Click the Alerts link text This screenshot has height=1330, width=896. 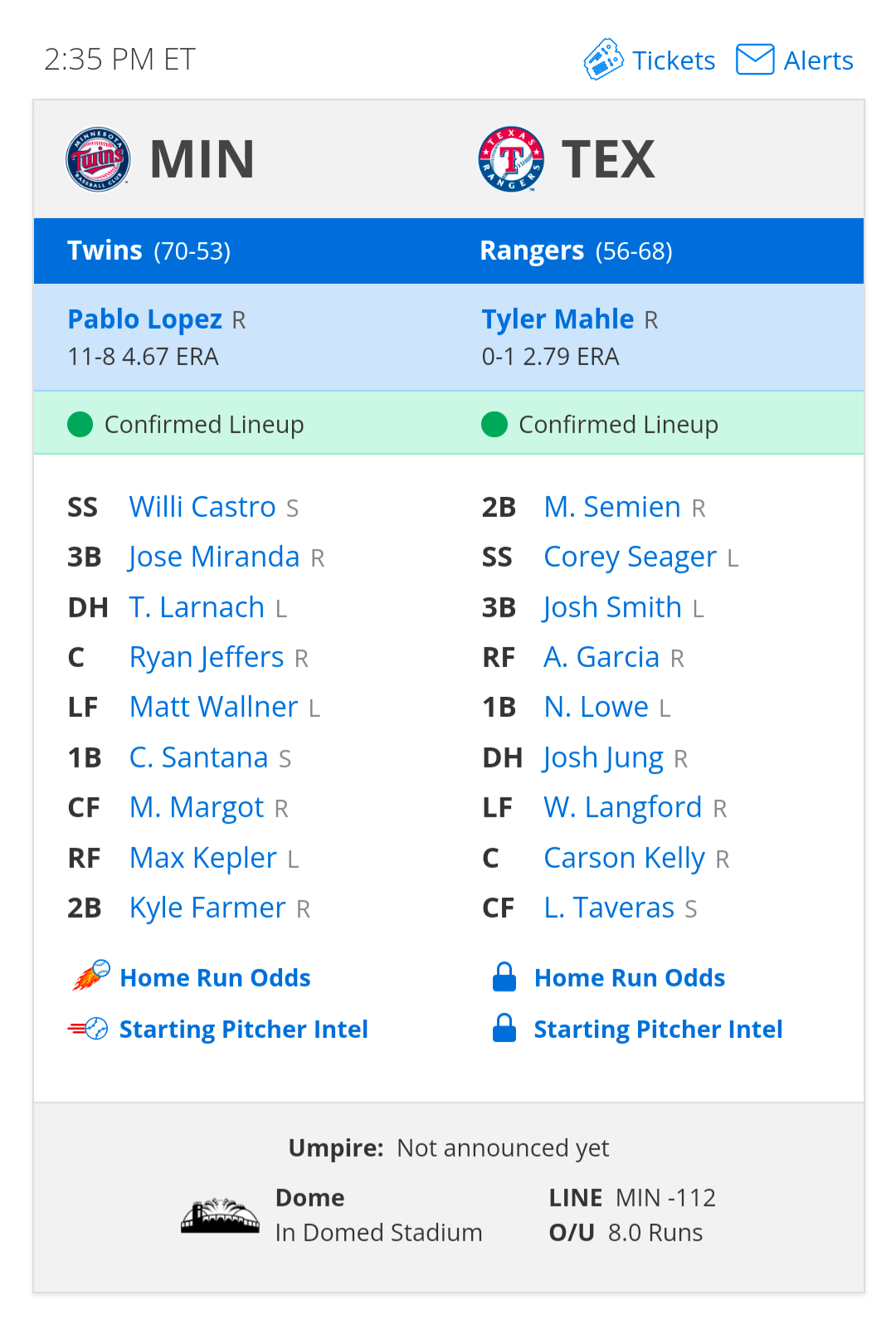(818, 61)
